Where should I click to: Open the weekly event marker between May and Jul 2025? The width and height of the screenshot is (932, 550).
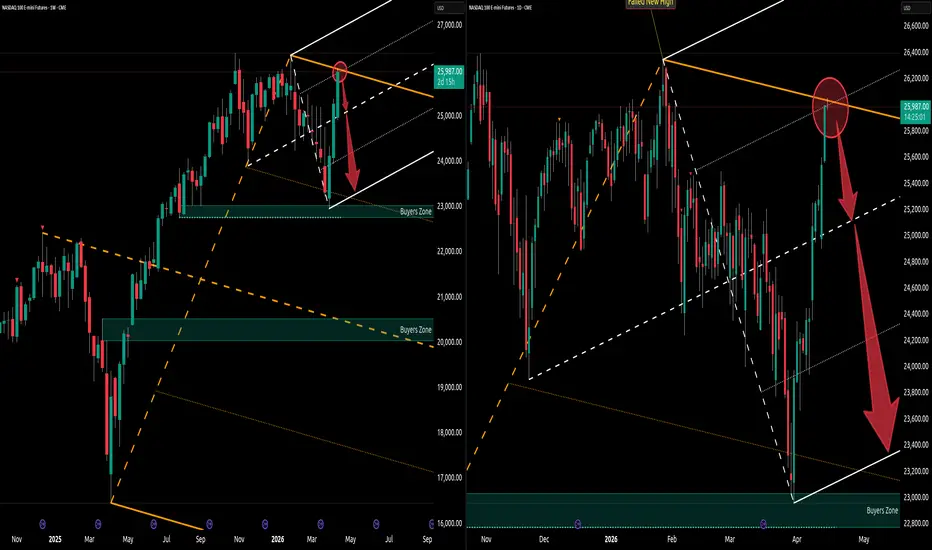[154, 524]
